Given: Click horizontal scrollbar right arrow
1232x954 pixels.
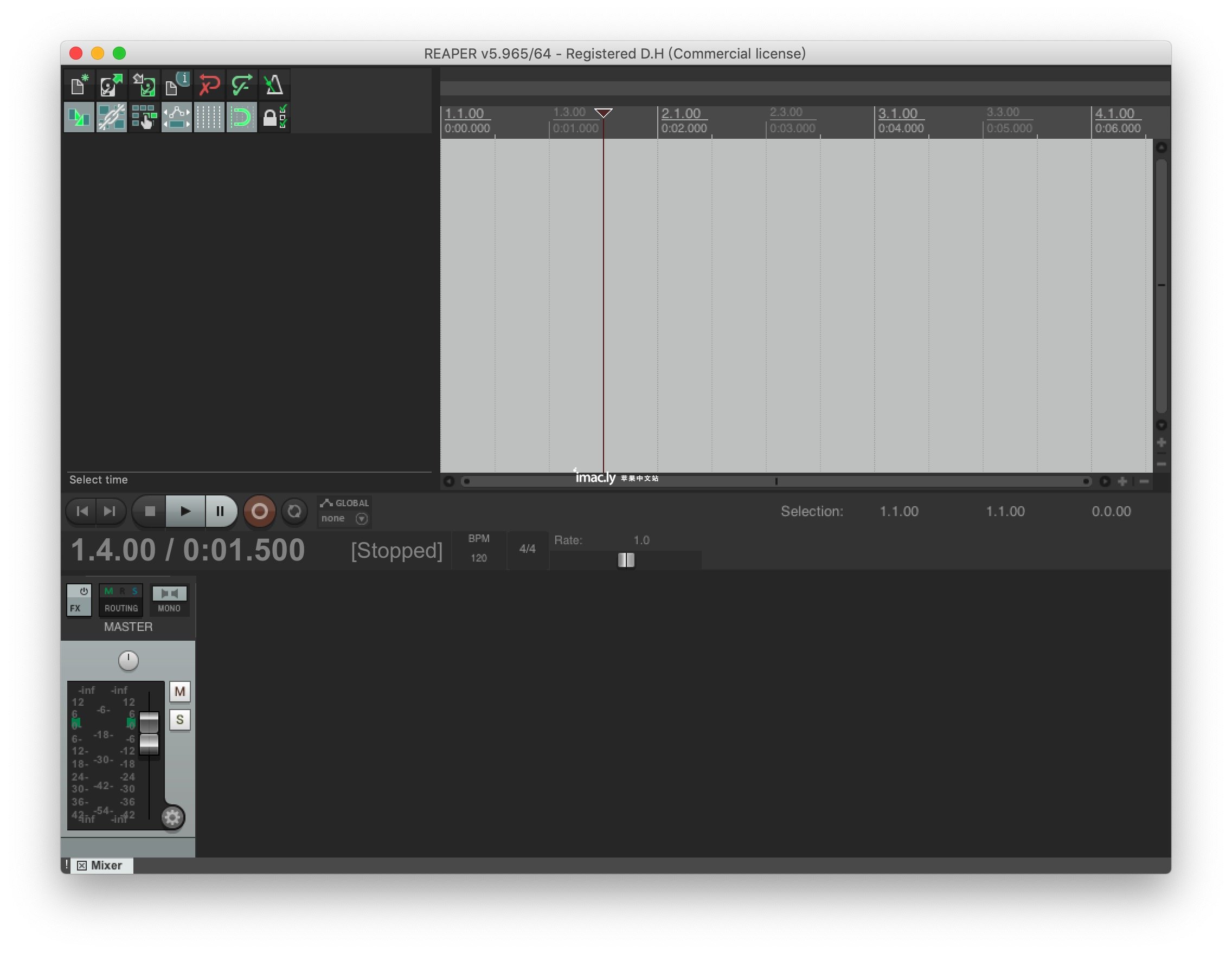Looking at the screenshot, I should (1105, 481).
